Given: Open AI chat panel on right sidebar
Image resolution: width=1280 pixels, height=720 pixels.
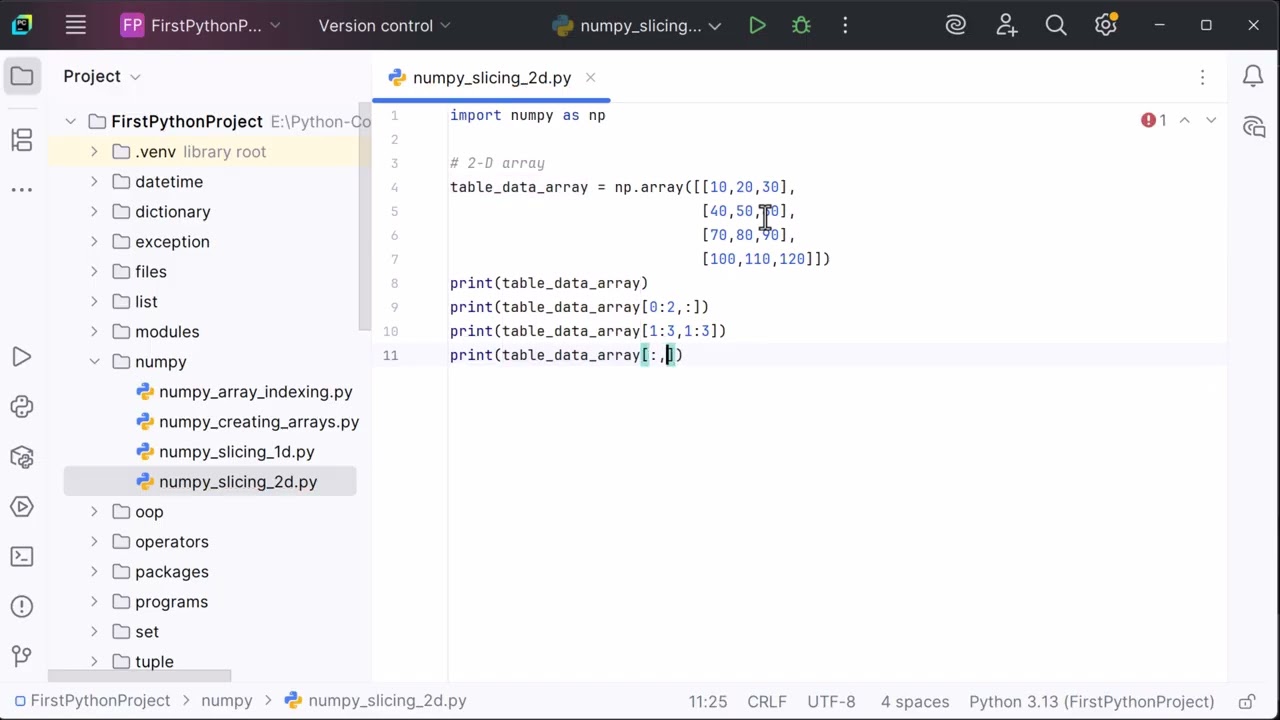Looking at the screenshot, I should (1254, 126).
